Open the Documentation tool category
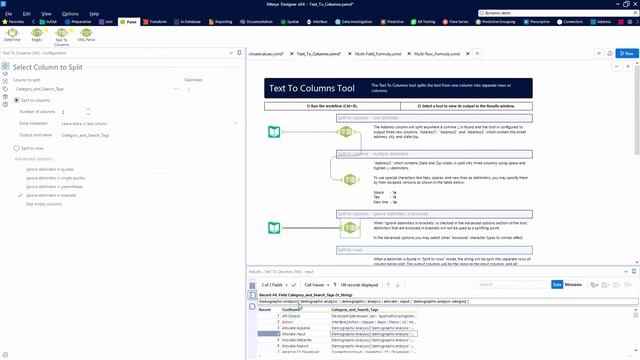The height and width of the screenshot is (360, 640). 256,22
